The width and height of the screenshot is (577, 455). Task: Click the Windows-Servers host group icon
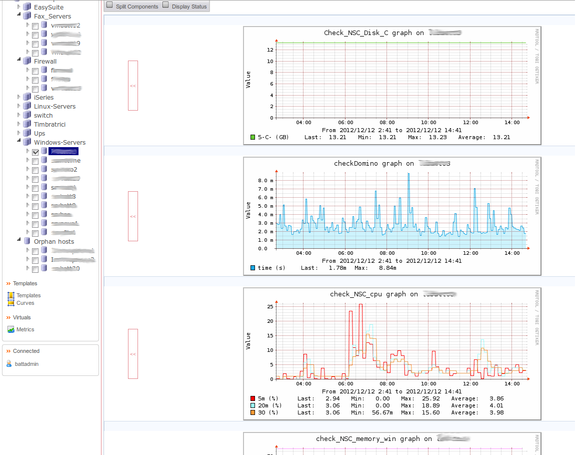click(x=27, y=142)
